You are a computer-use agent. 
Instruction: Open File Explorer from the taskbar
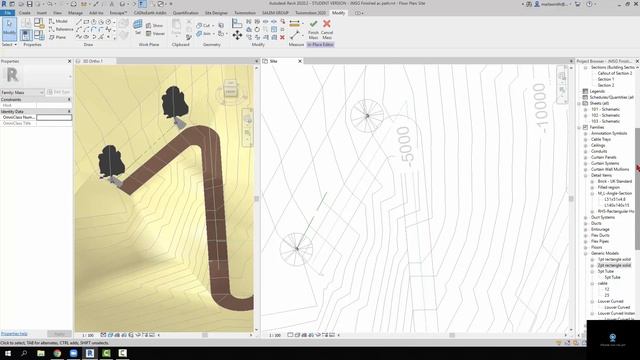coord(41,353)
